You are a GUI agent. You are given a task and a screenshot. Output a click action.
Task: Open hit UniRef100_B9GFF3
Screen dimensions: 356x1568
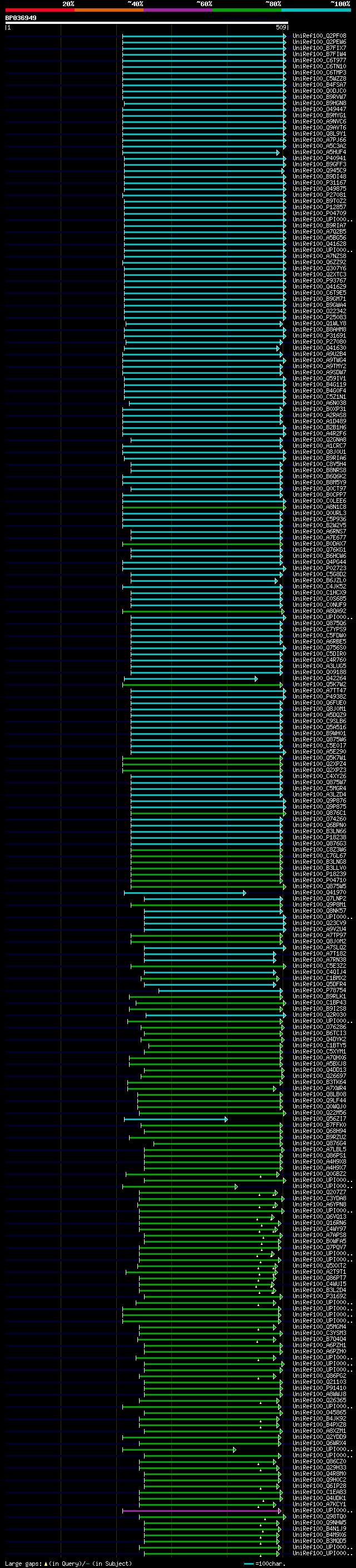point(319,164)
